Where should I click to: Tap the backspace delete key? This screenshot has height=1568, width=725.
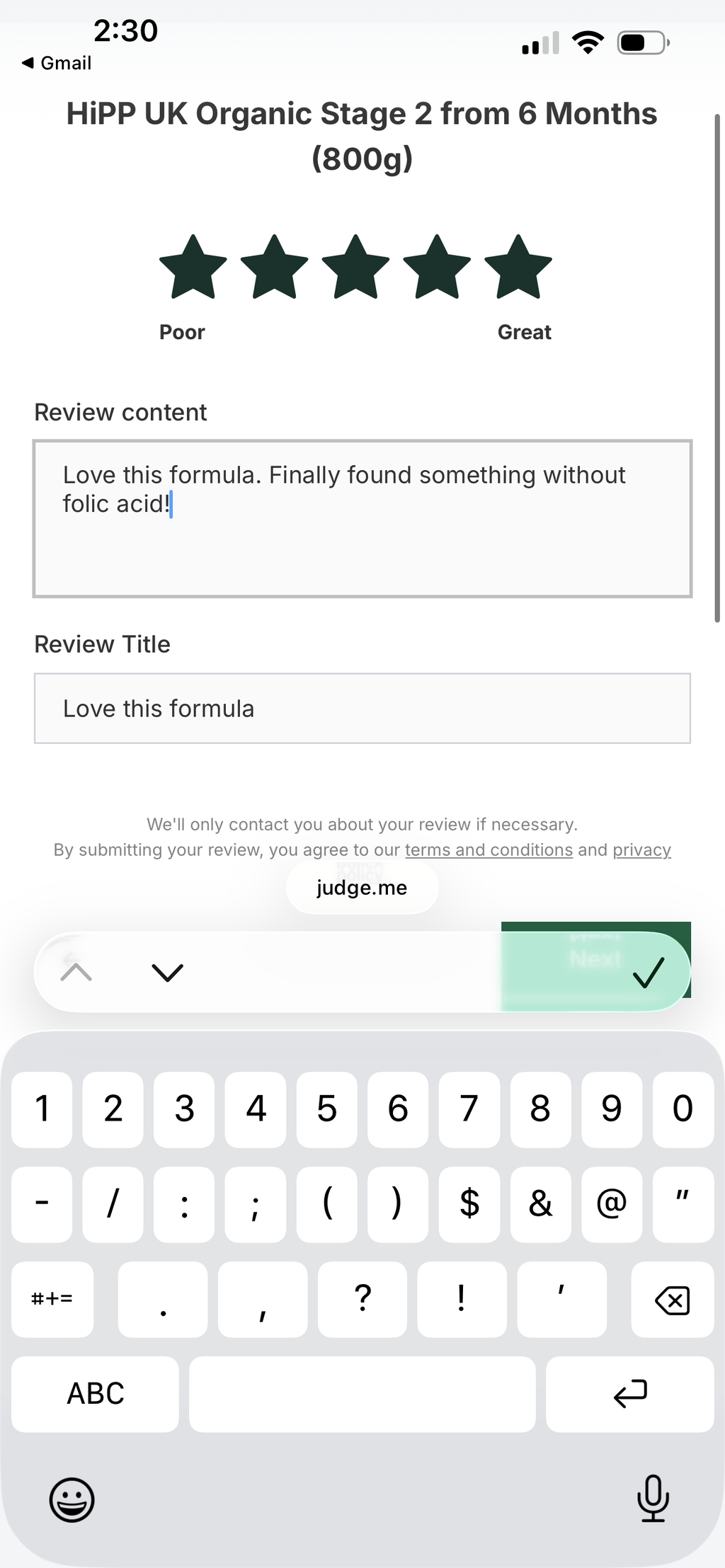[x=672, y=1300]
